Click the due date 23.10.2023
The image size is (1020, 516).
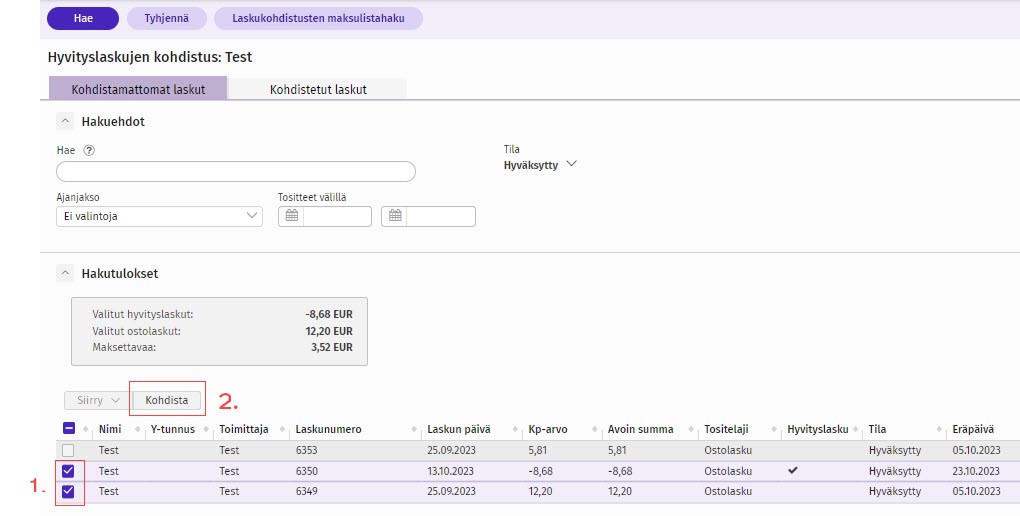point(976,470)
